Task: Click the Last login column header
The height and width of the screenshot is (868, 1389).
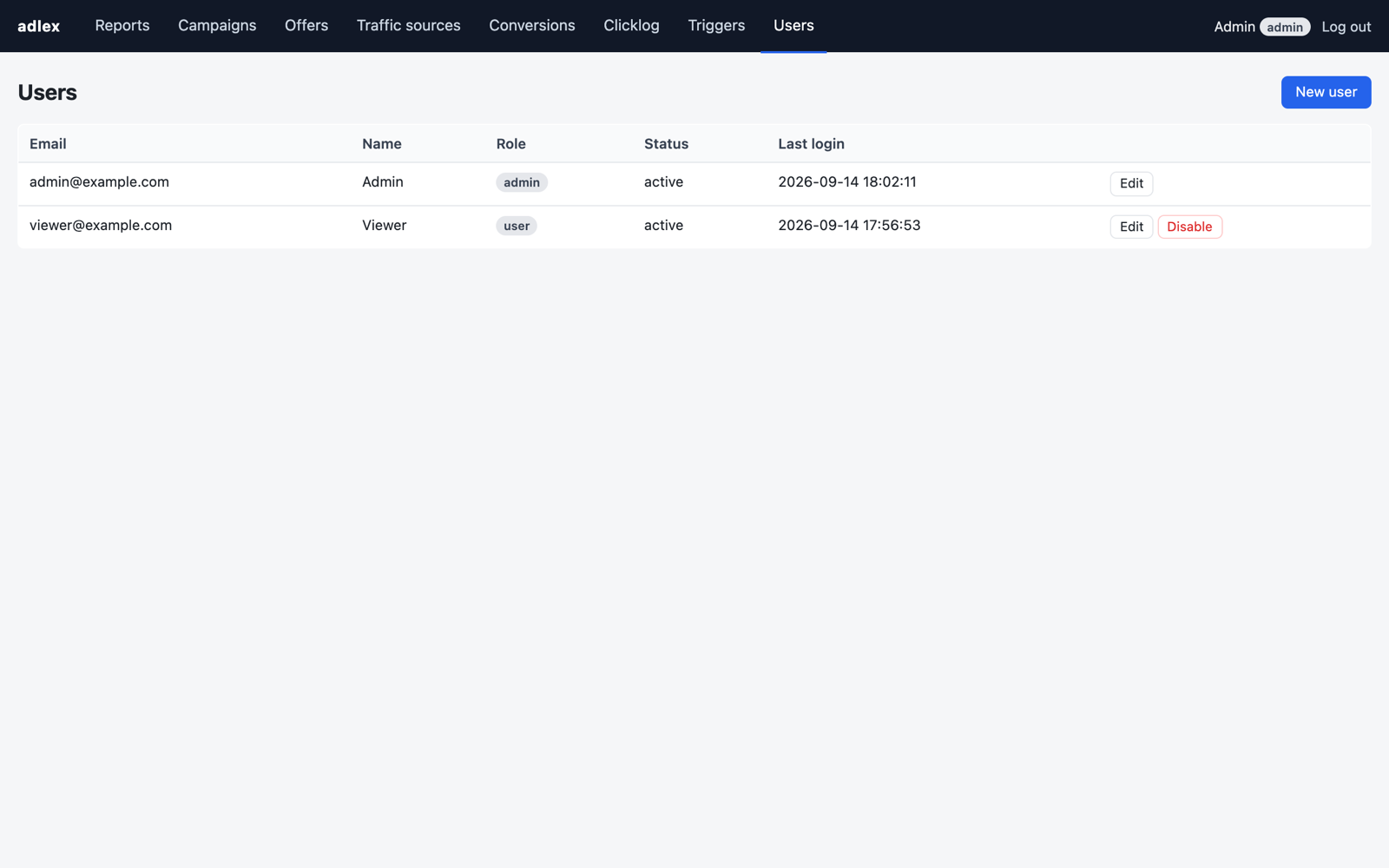Action: [x=811, y=144]
